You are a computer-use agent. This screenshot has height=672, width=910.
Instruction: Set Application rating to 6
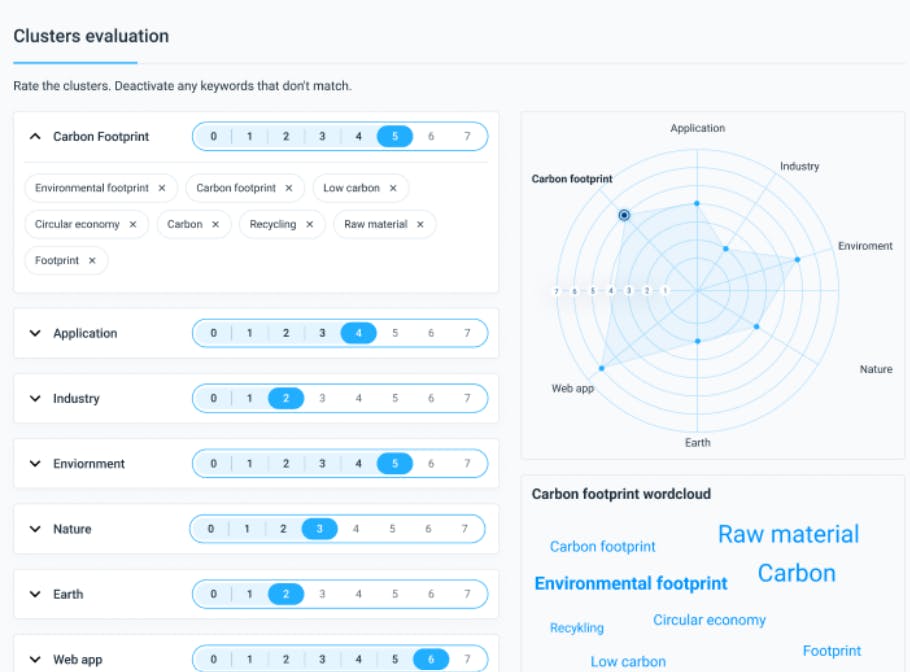click(431, 333)
